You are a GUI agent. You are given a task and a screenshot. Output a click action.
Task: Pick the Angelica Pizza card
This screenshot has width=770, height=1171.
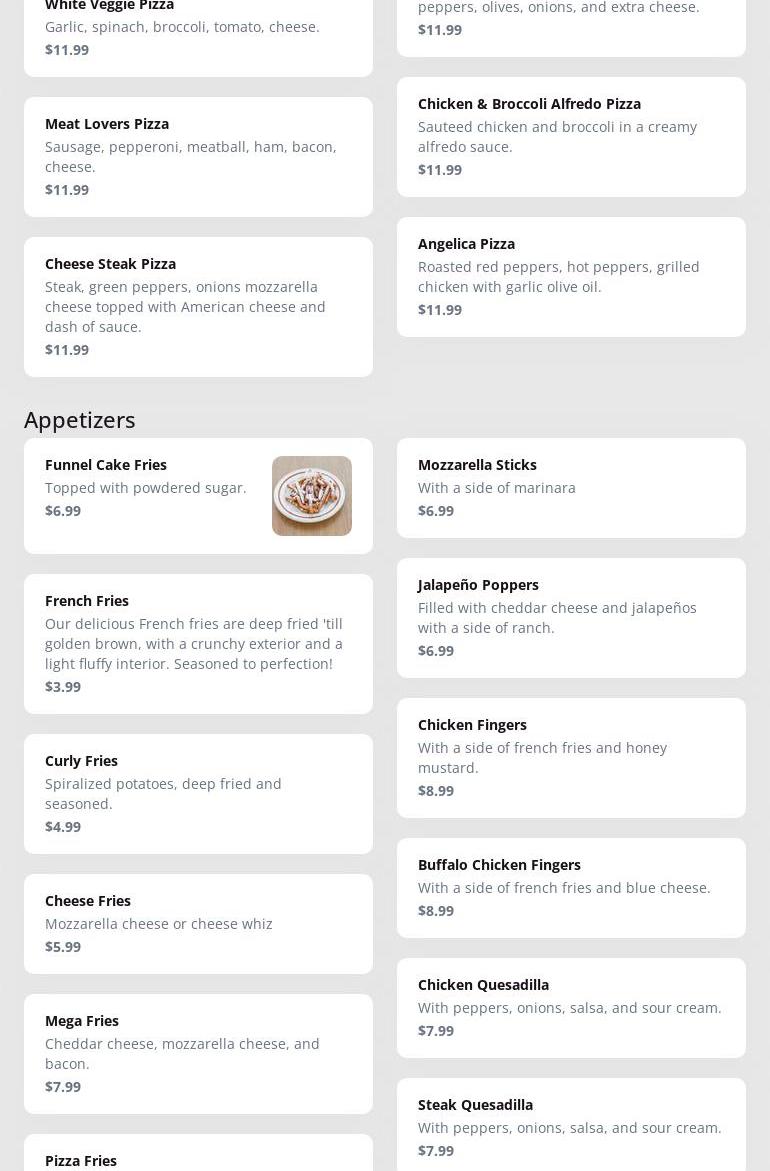click(x=571, y=276)
